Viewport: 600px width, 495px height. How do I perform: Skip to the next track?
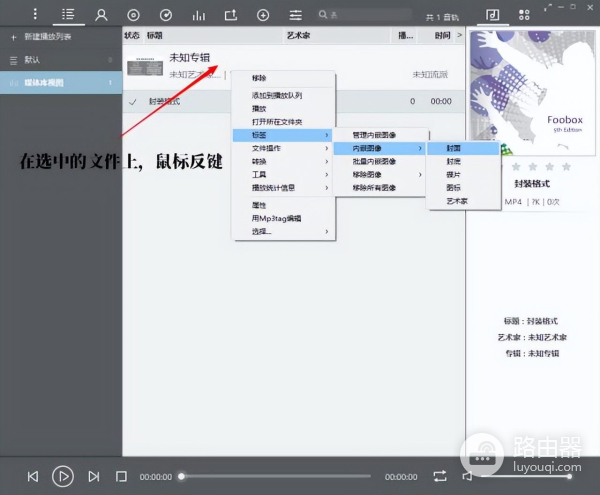pos(94,476)
